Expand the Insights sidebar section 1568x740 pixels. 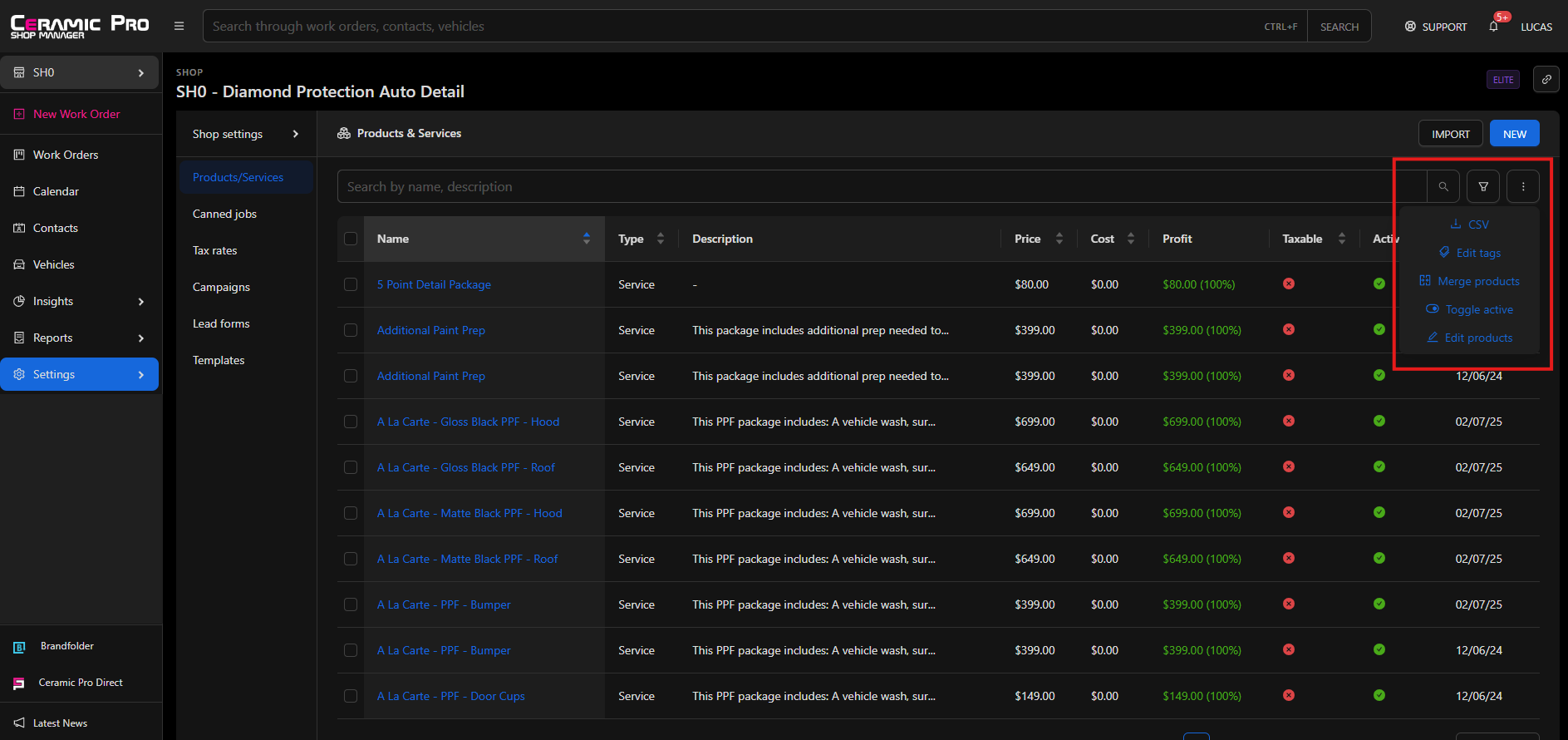click(x=80, y=301)
